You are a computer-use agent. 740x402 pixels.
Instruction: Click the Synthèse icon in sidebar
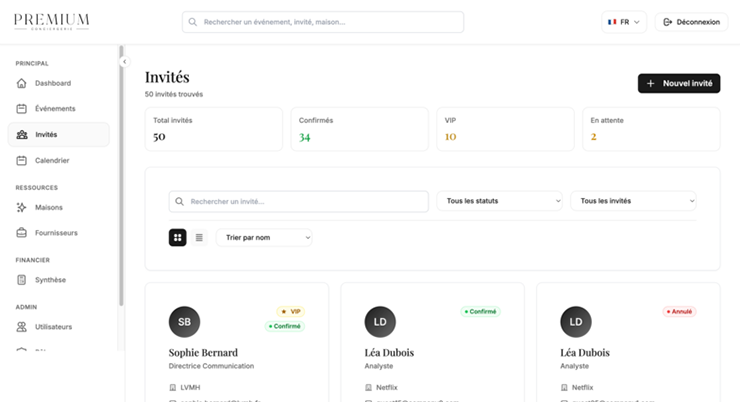tap(22, 280)
